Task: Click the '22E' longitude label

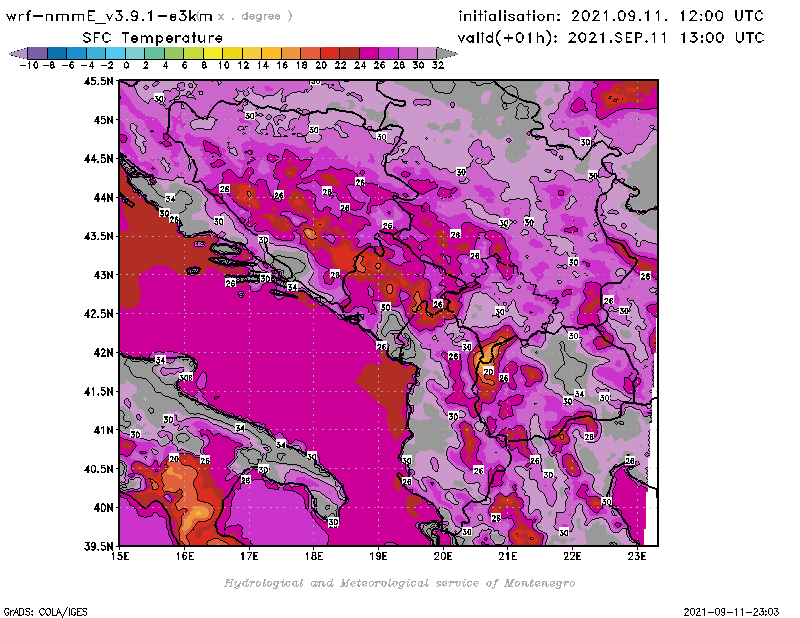Action: coord(572,556)
